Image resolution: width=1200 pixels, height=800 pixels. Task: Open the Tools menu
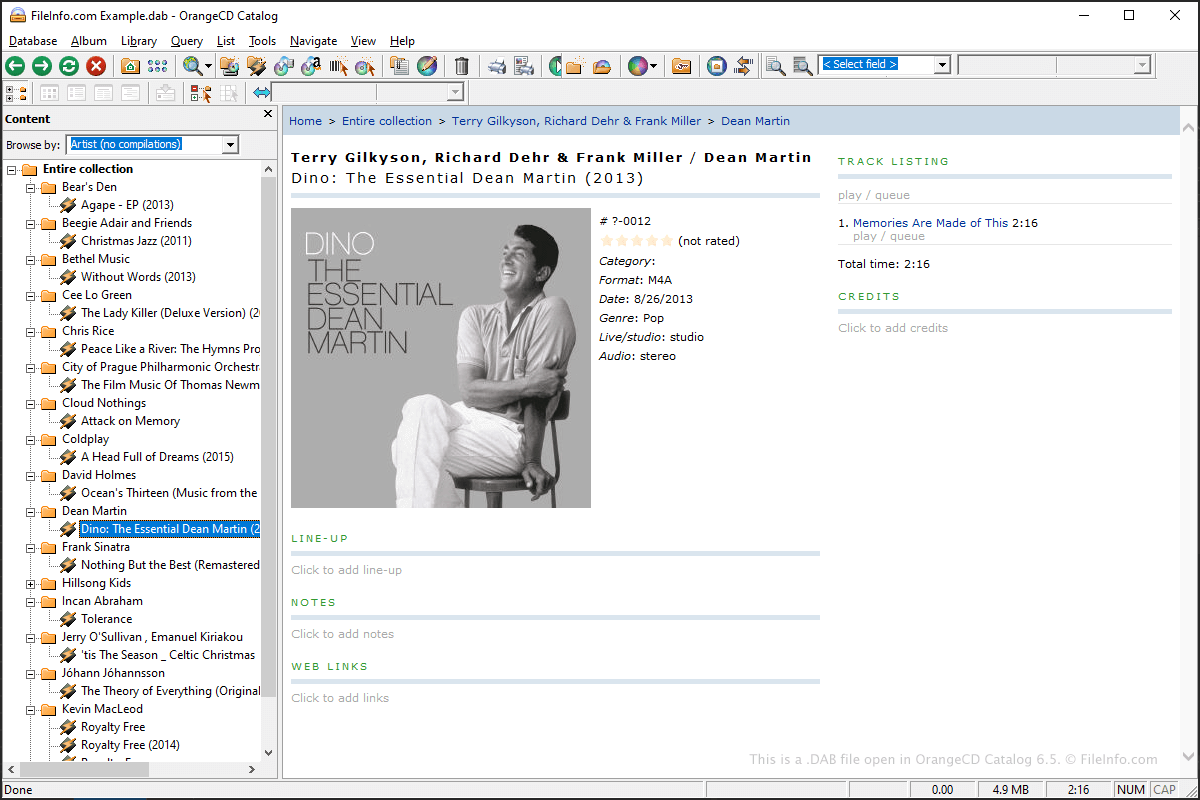click(x=263, y=41)
